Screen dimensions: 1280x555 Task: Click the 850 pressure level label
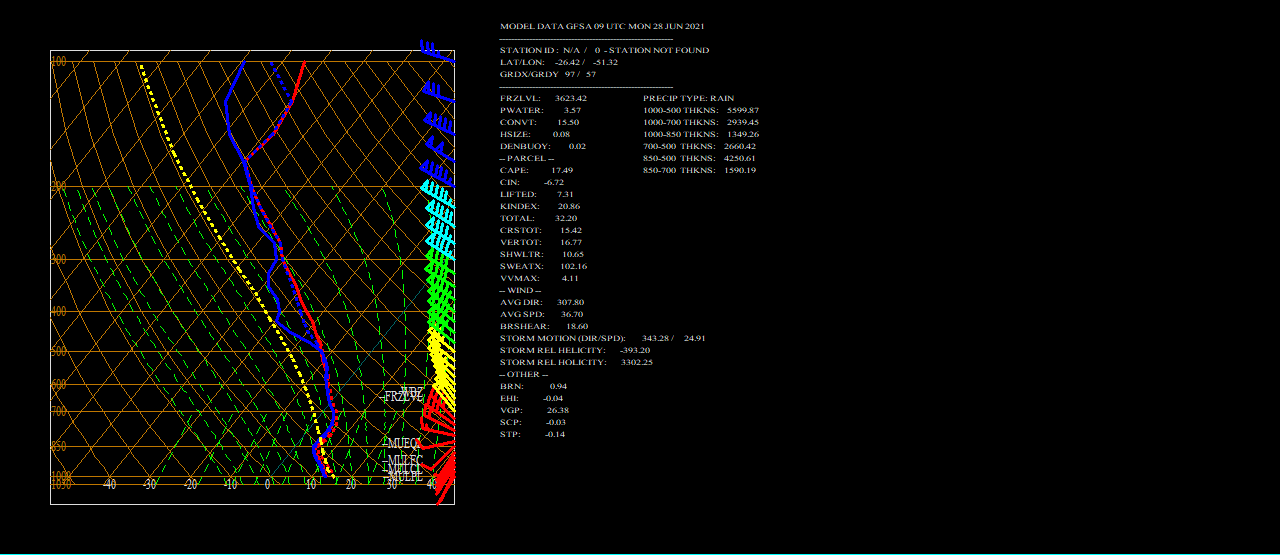(x=58, y=446)
